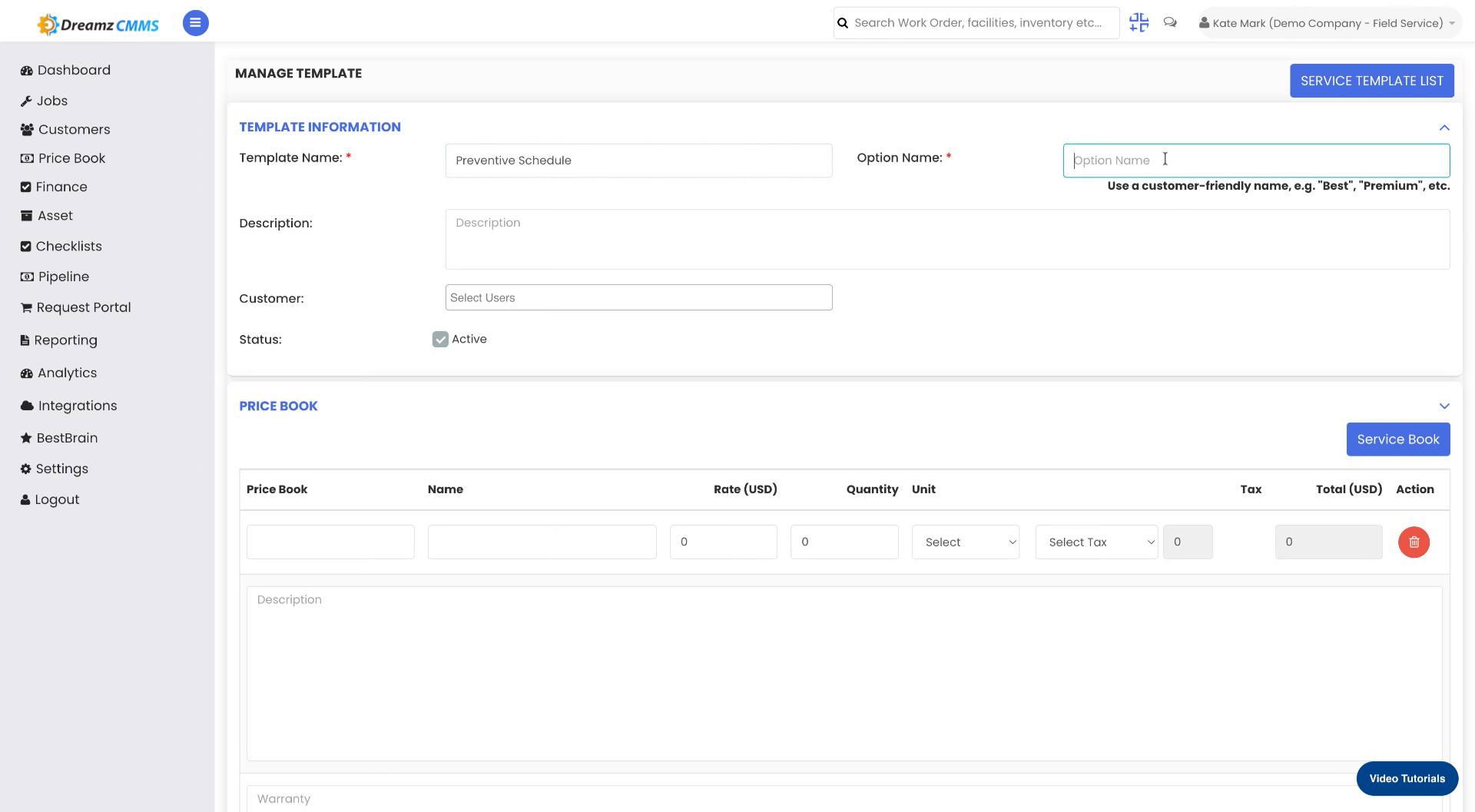Open the Select Tax dropdown
Viewport: 1475px width, 812px height.
tap(1096, 542)
